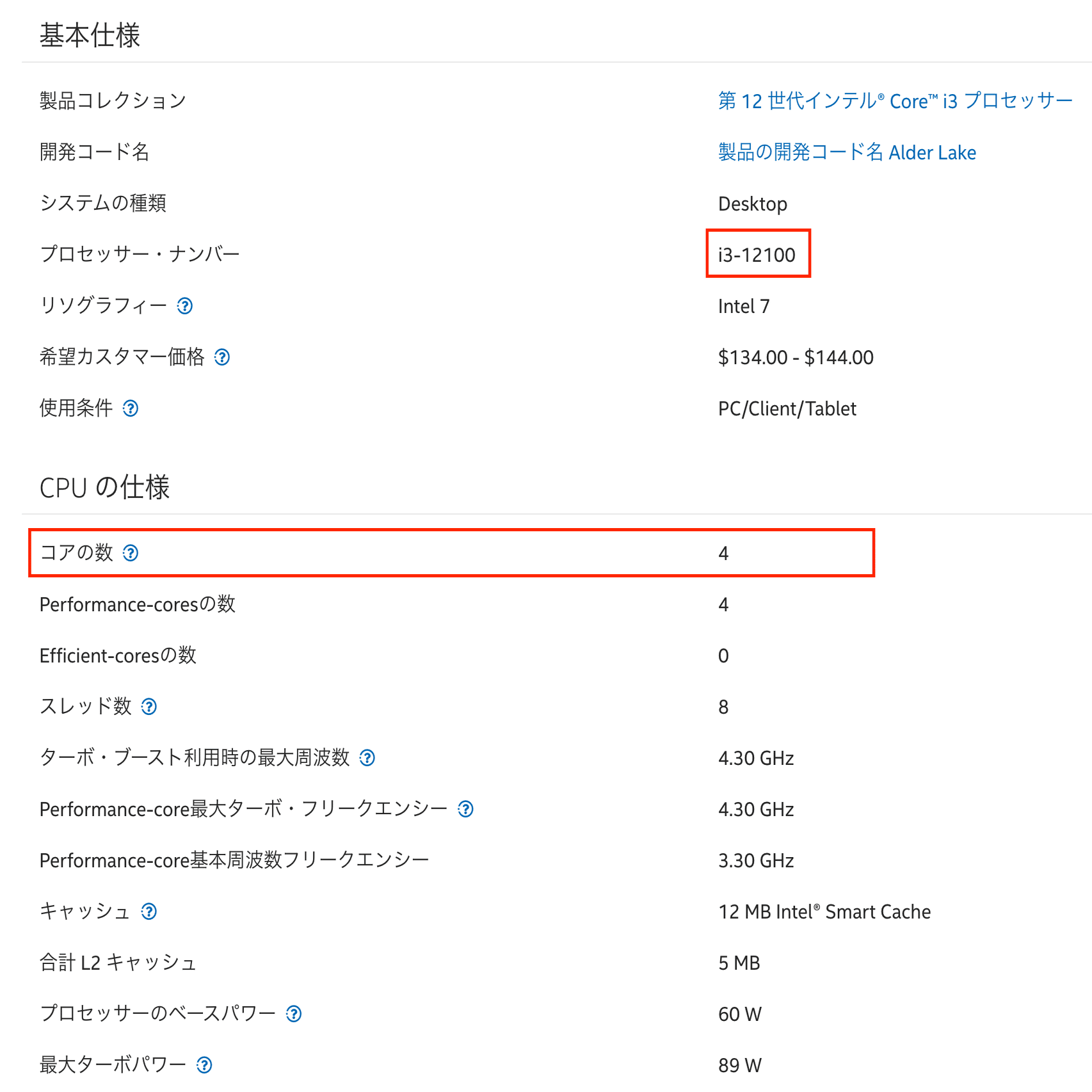Click the Desktop system type value

pos(752,204)
